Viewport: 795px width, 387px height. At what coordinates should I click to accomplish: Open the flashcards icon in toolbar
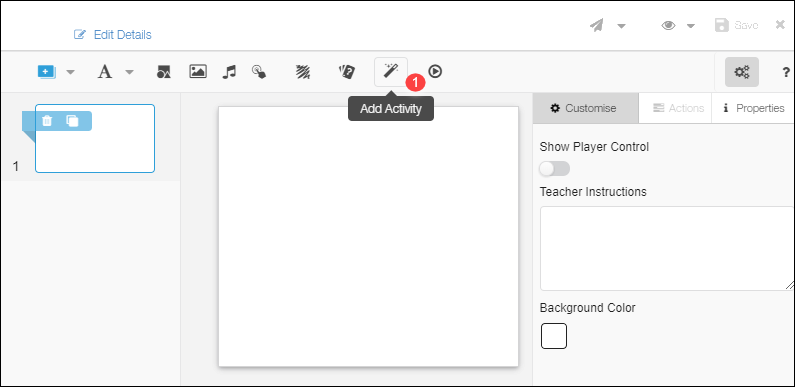347,72
